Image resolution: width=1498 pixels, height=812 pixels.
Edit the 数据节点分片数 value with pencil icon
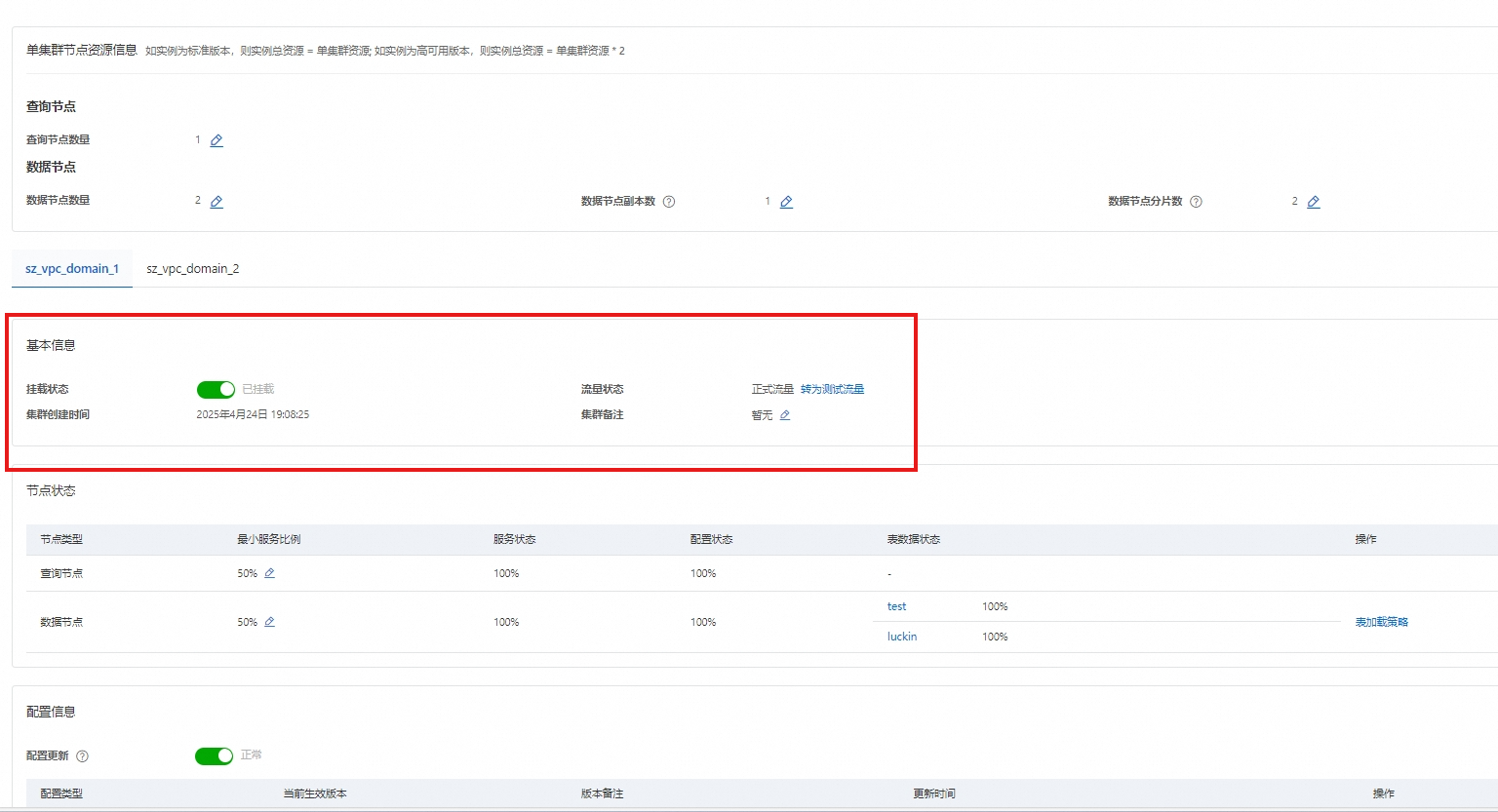pyautogui.click(x=1314, y=202)
